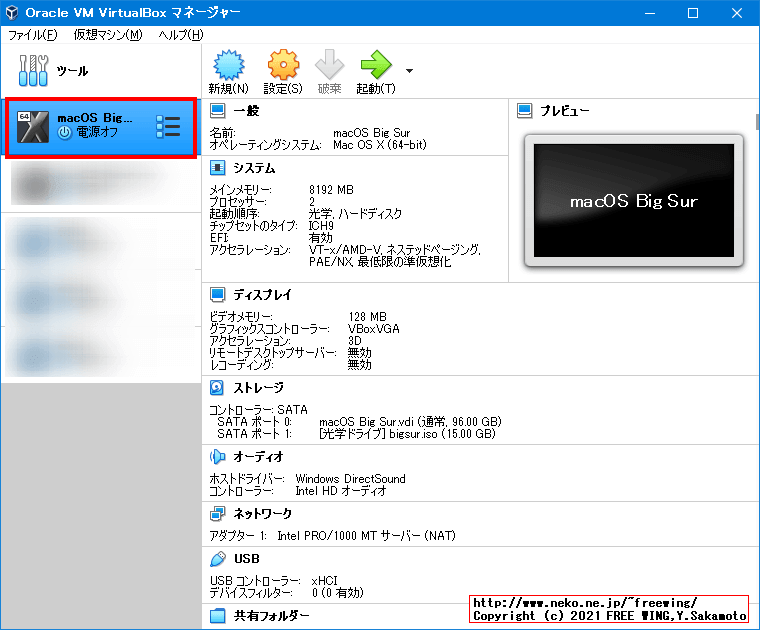
Task: Click the VirtualBox cube icon in title bar
Action: (x=12, y=13)
